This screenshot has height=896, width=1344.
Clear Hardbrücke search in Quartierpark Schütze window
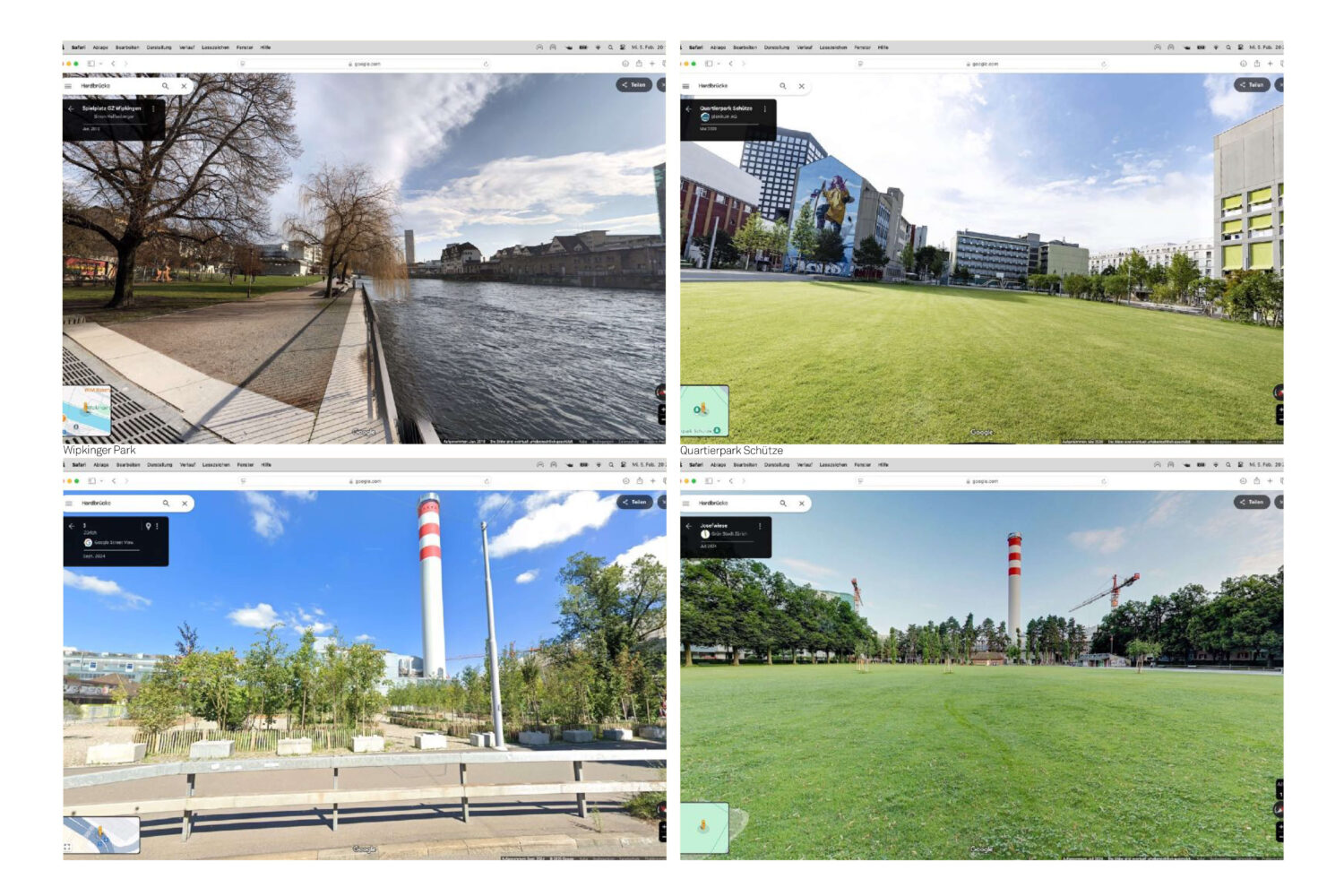(x=802, y=86)
